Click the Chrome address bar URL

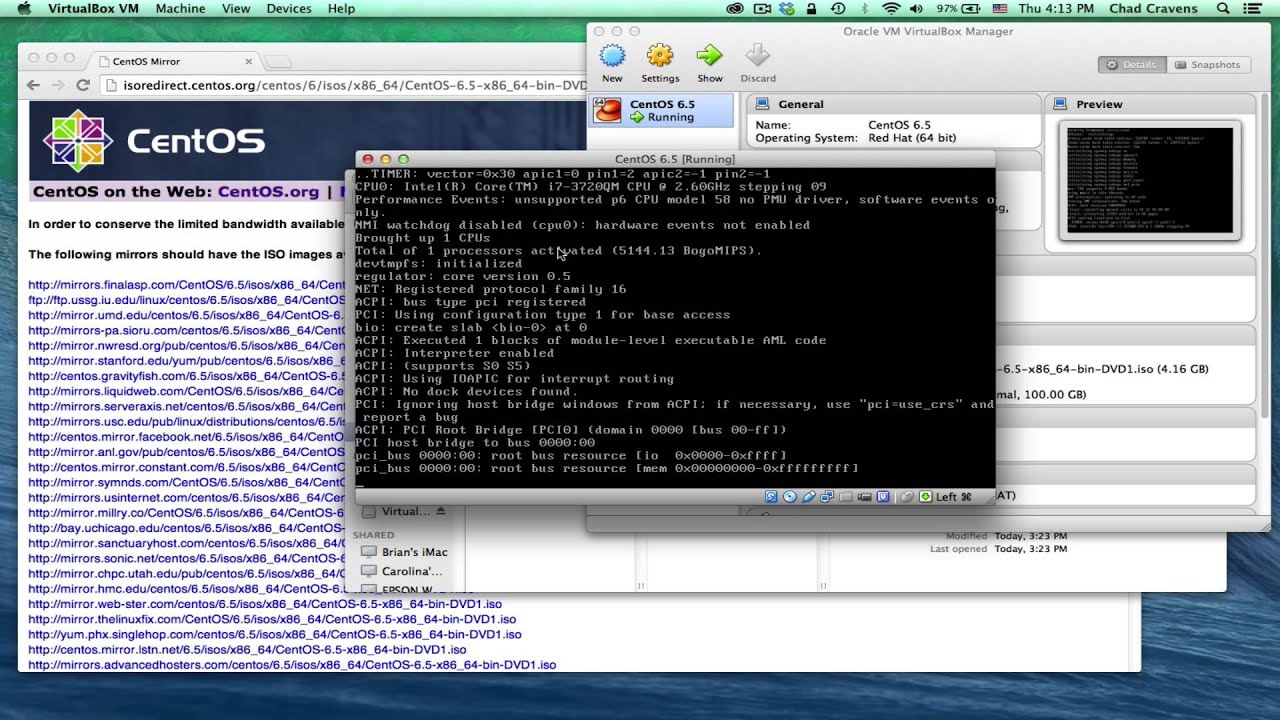click(355, 86)
